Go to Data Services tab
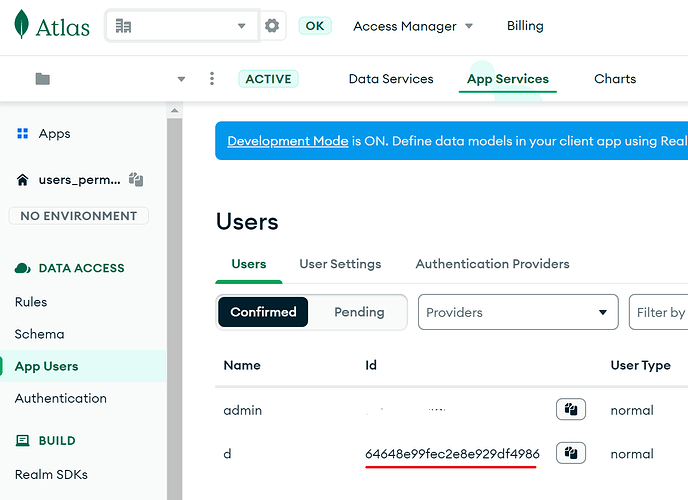Screen dimensions: 688x500 click(x=391, y=79)
